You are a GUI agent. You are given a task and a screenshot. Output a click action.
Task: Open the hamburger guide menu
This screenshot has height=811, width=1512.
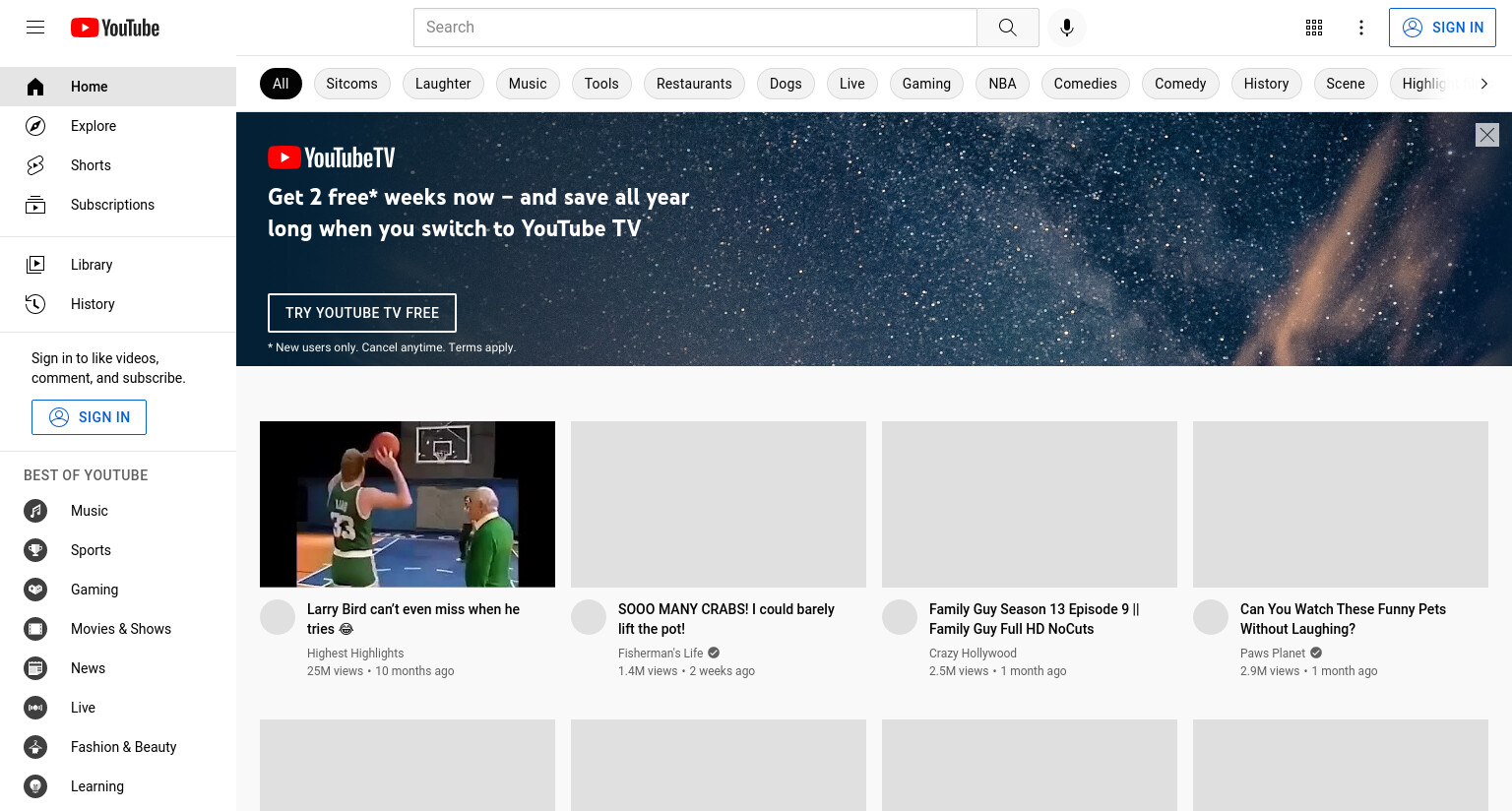[35, 28]
